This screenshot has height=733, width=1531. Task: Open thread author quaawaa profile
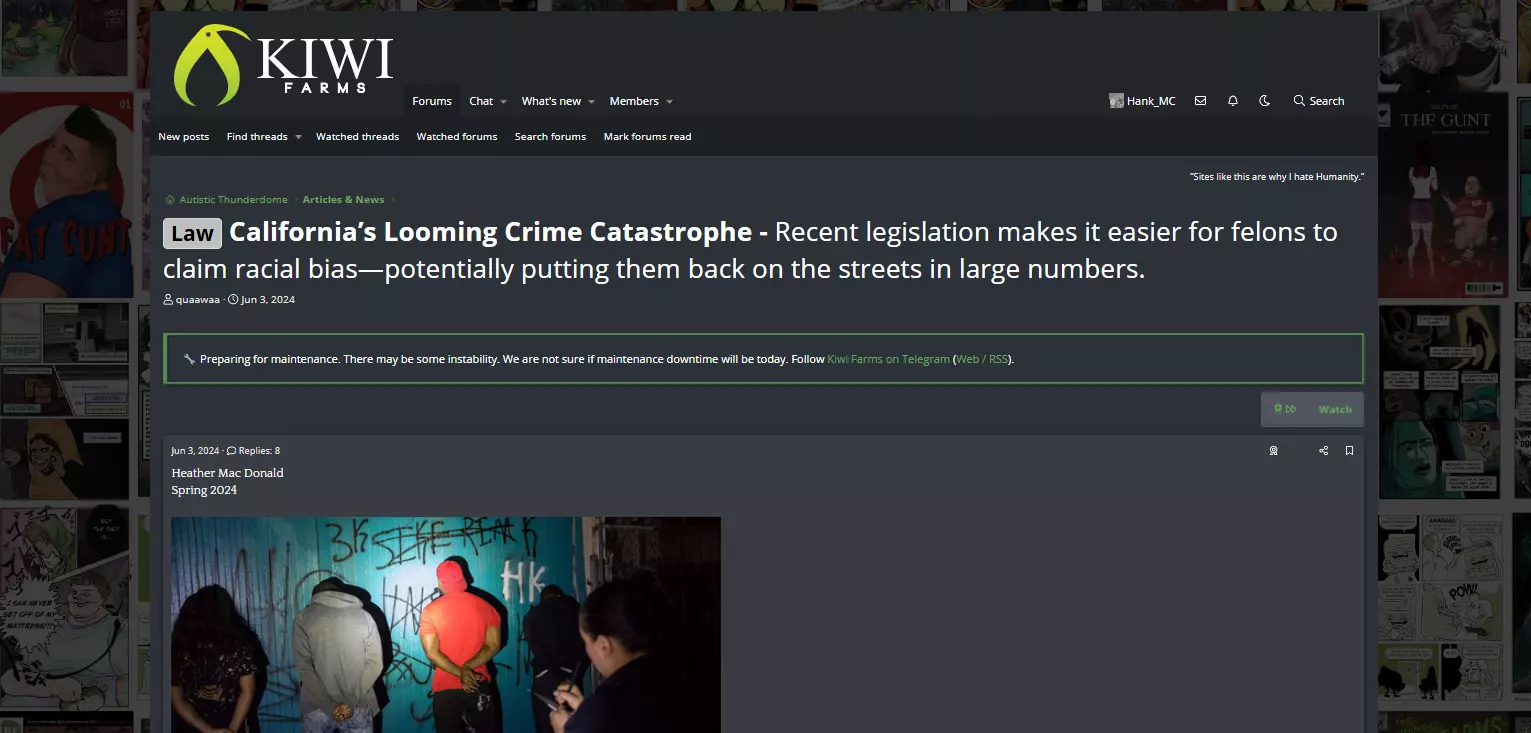[x=198, y=300]
